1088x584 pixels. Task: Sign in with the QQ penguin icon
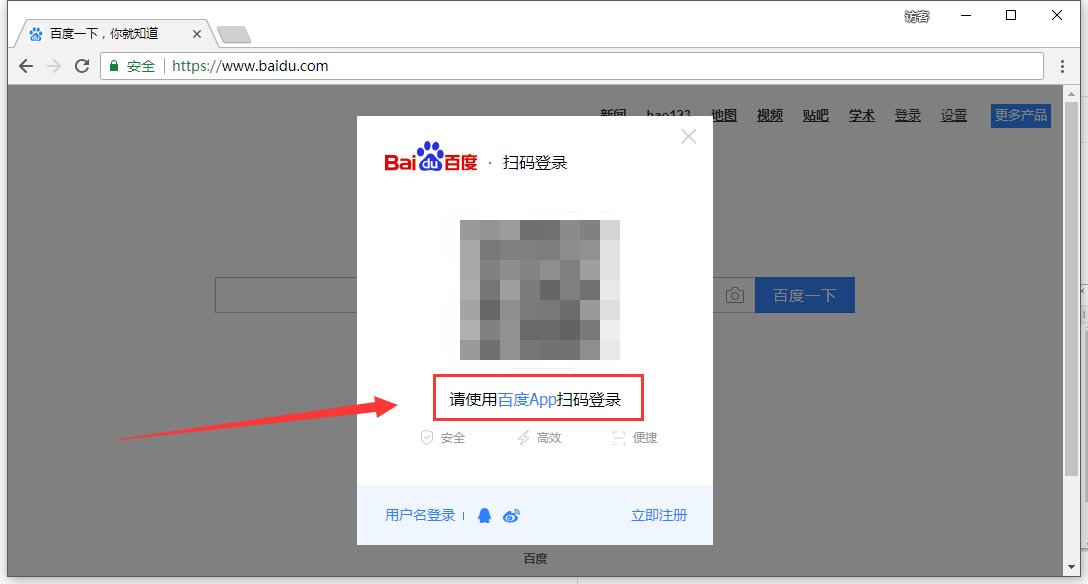pyautogui.click(x=484, y=515)
